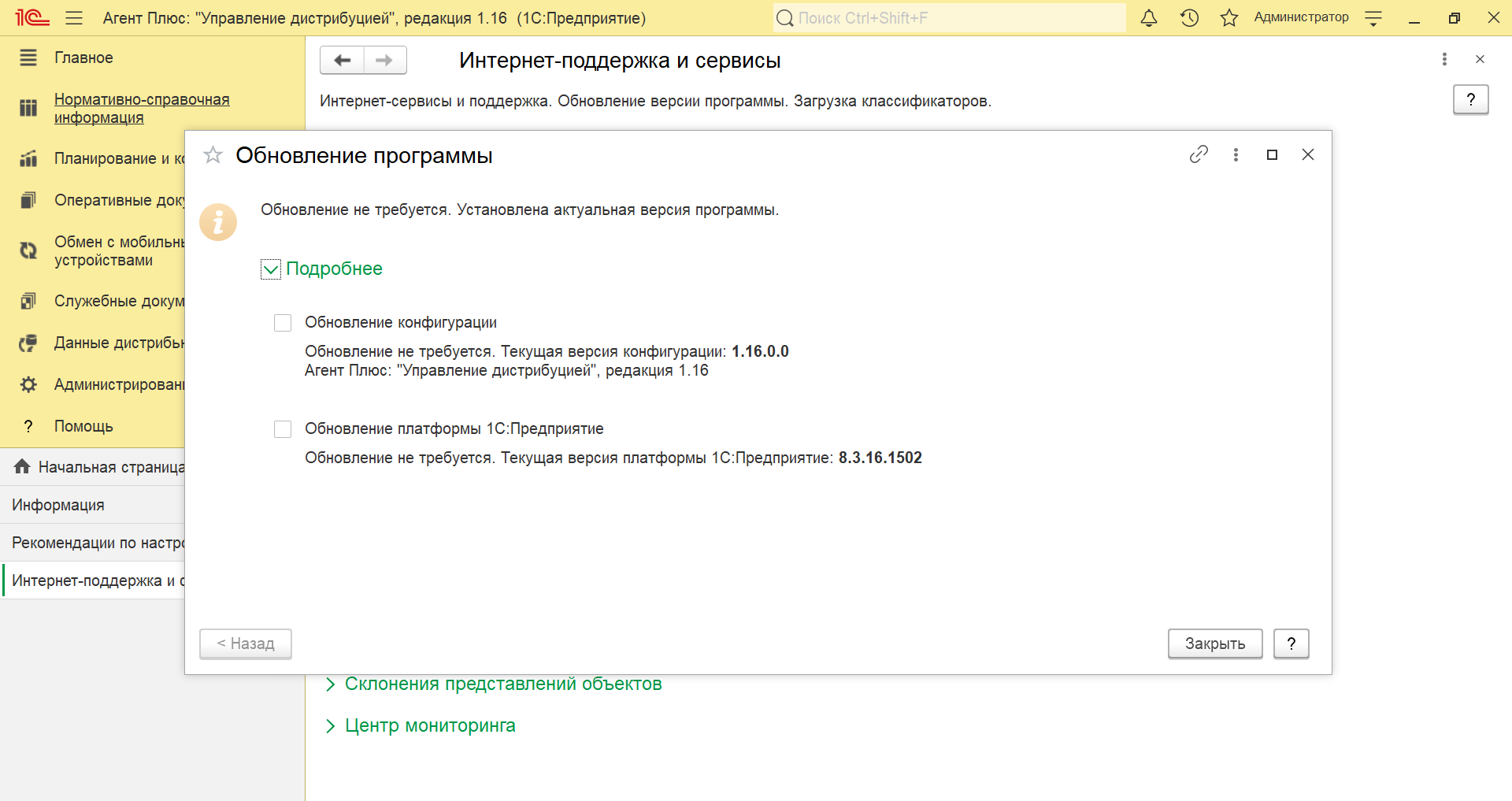Click the info icon in update dialog
The width and height of the screenshot is (1512, 801).
(x=218, y=222)
